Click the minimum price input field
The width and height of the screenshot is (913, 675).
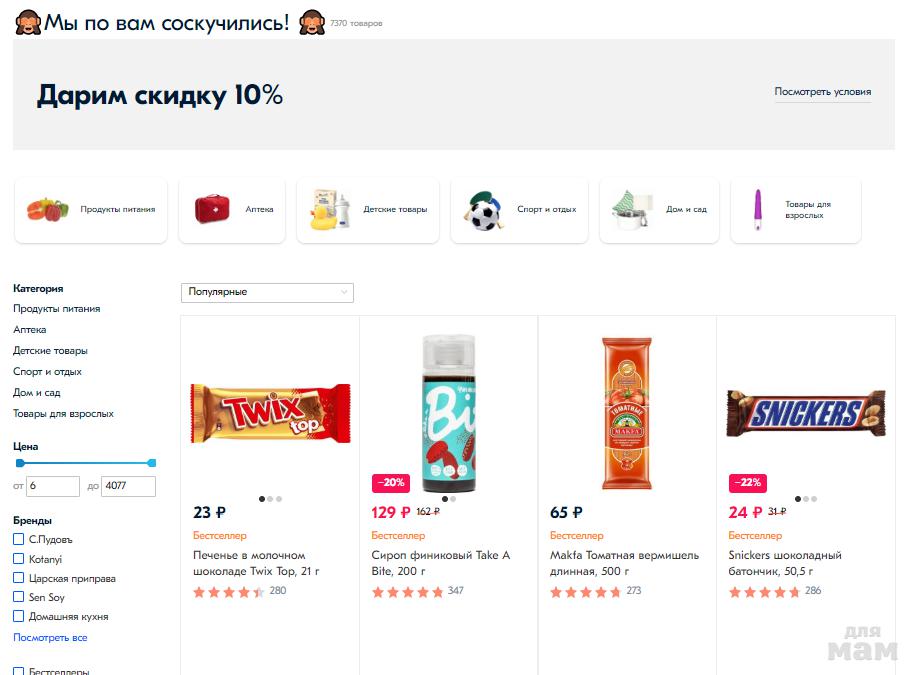point(52,486)
